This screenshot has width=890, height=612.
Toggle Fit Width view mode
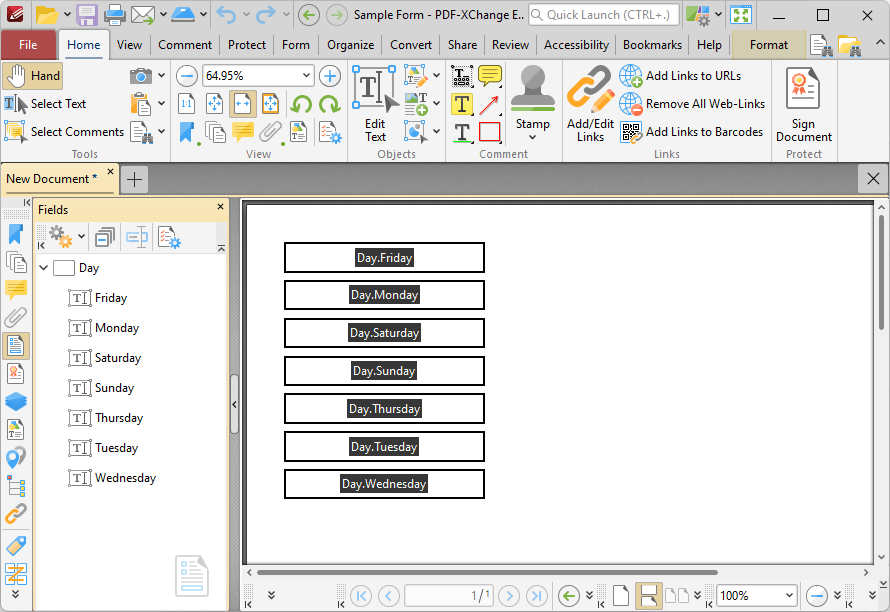(242, 104)
